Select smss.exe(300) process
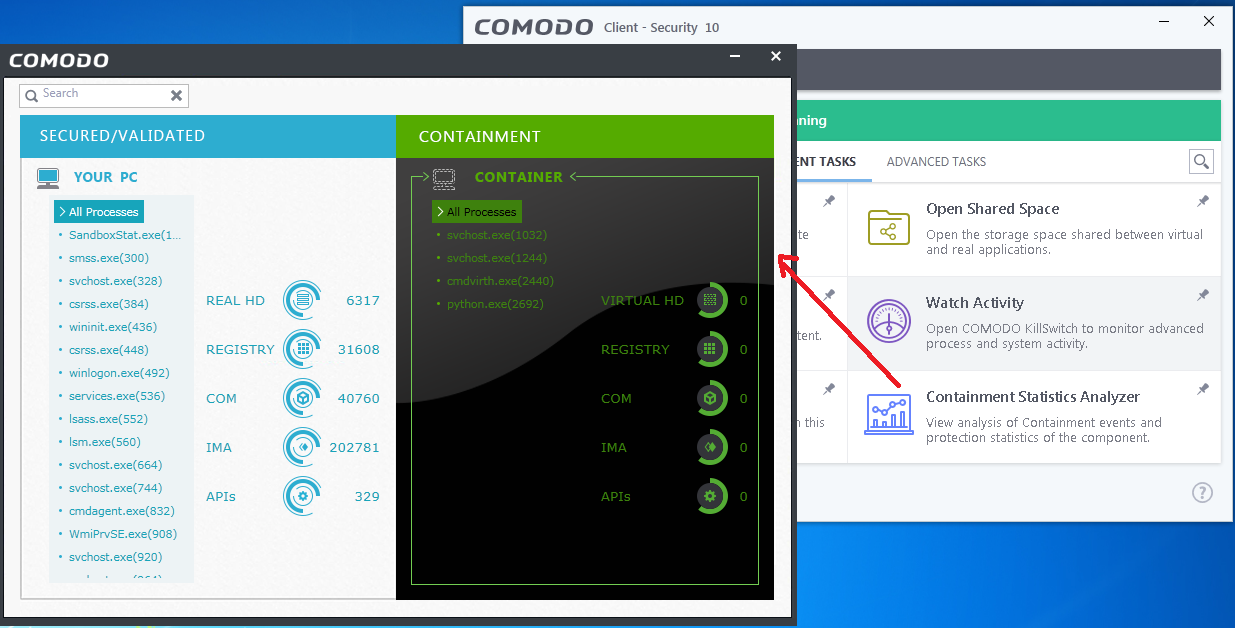This screenshot has height=628, width=1235. [x=109, y=258]
